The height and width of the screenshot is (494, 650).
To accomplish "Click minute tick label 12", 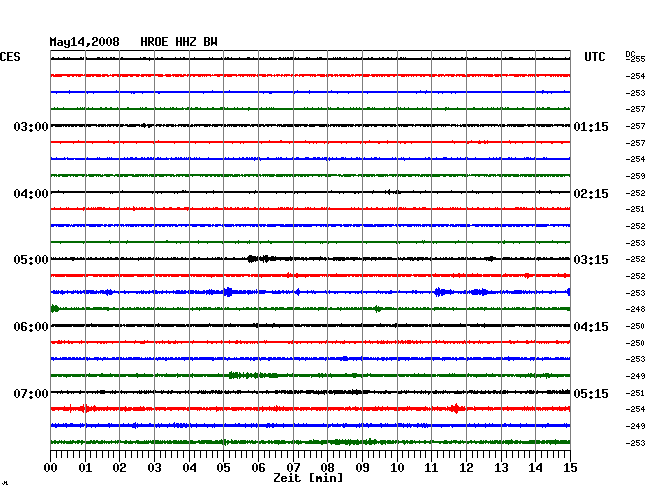I will (466, 468).
